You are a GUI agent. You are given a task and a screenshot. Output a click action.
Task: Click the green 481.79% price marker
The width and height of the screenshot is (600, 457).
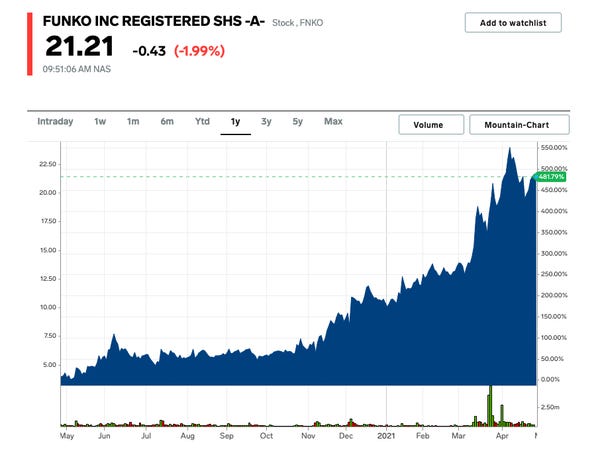click(550, 177)
